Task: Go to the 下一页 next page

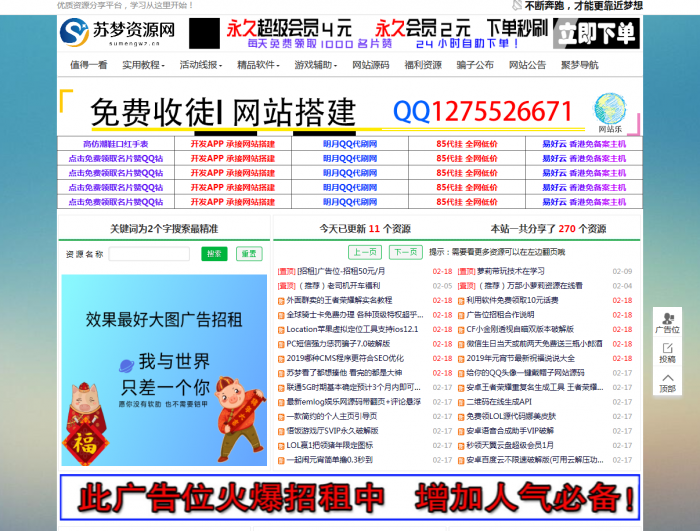Action: tap(404, 252)
